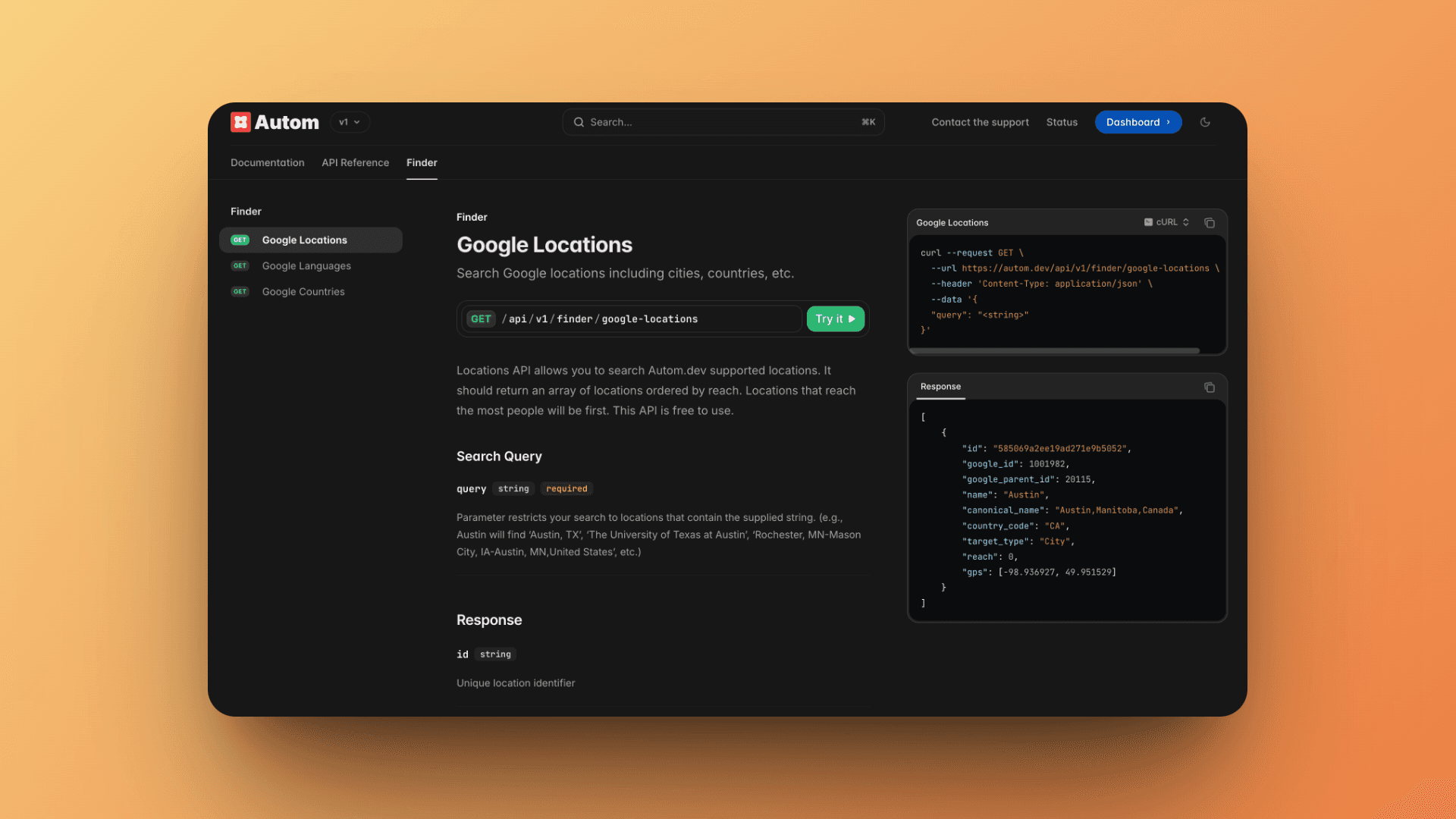The height and width of the screenshot is (819, 1456).
Task: Switch to the API Reference tab
Action: (x=355, y=162)
